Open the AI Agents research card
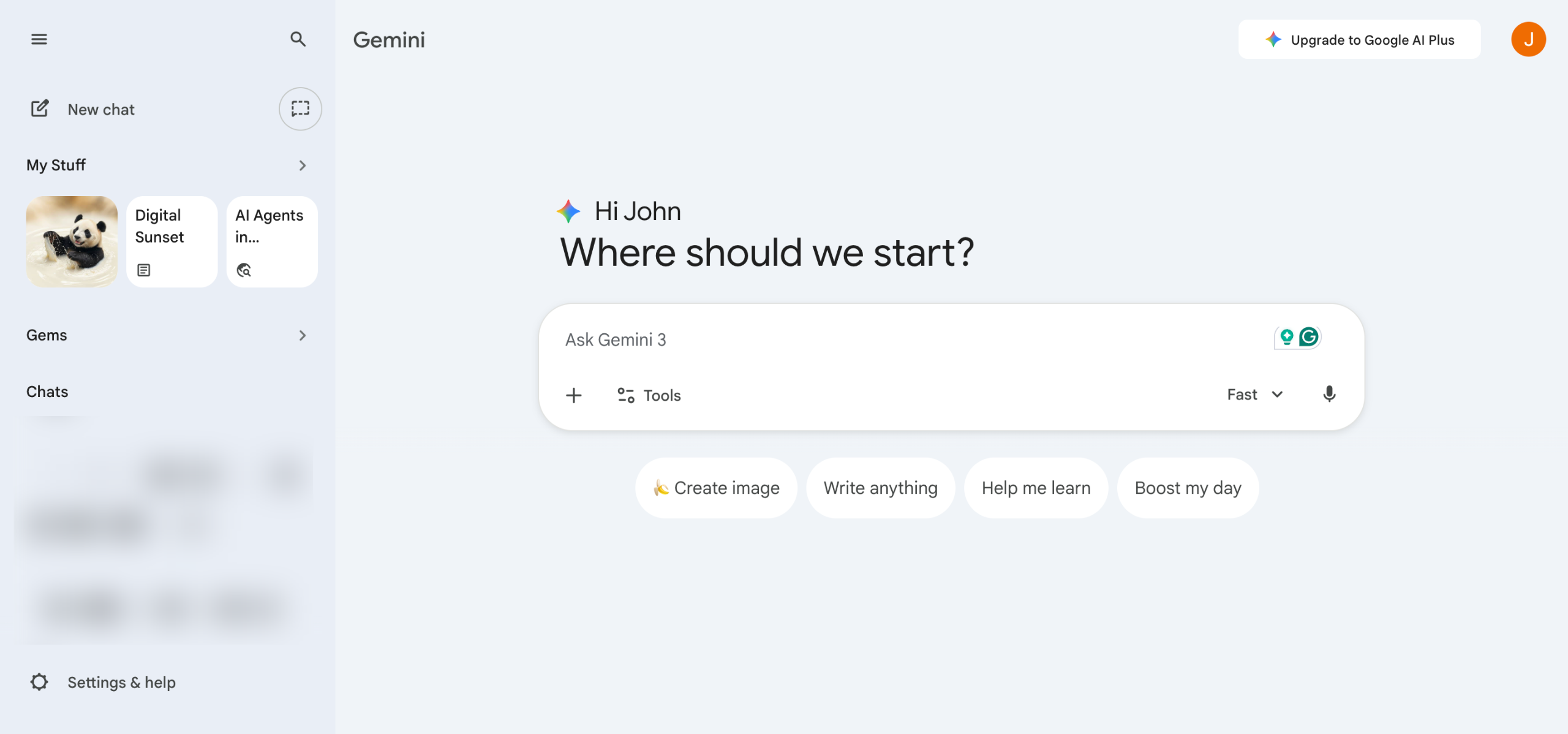Screen dimensions: 1568x734 click(272, 241)
